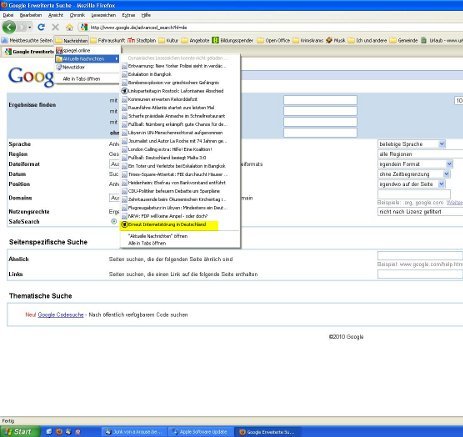The width and height of the screenshot is (463, 437).
Task: Open the Datei menu
Action: [8, 15]
